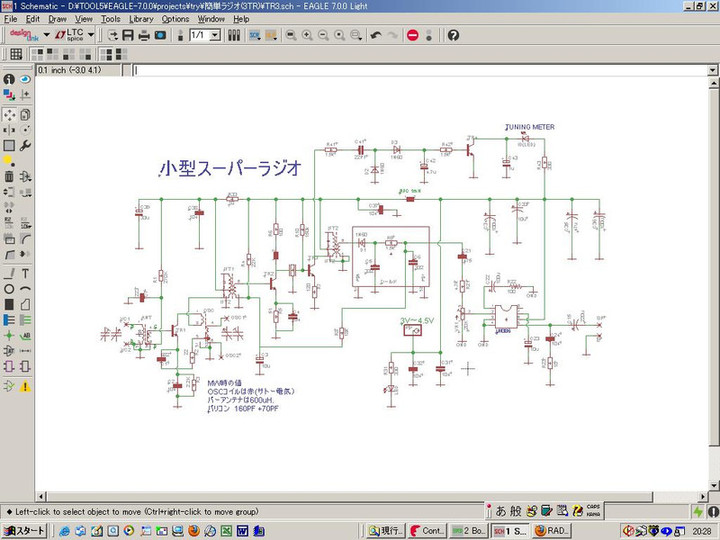This screenshot has width=720, height=540.
Task: Open the Options menu
Action: pyautogui.click(x=175, y=18)
